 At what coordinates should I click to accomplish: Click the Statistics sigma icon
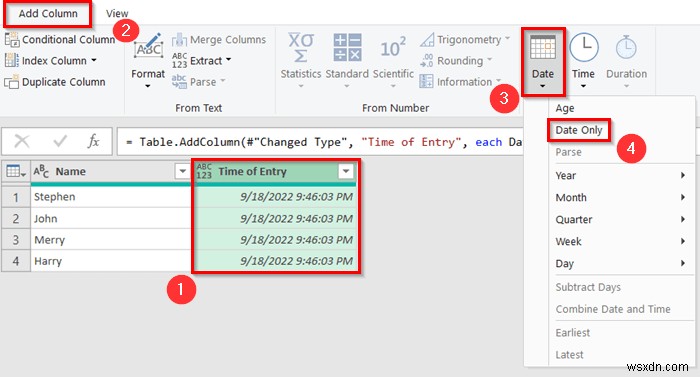click(300, 48)
